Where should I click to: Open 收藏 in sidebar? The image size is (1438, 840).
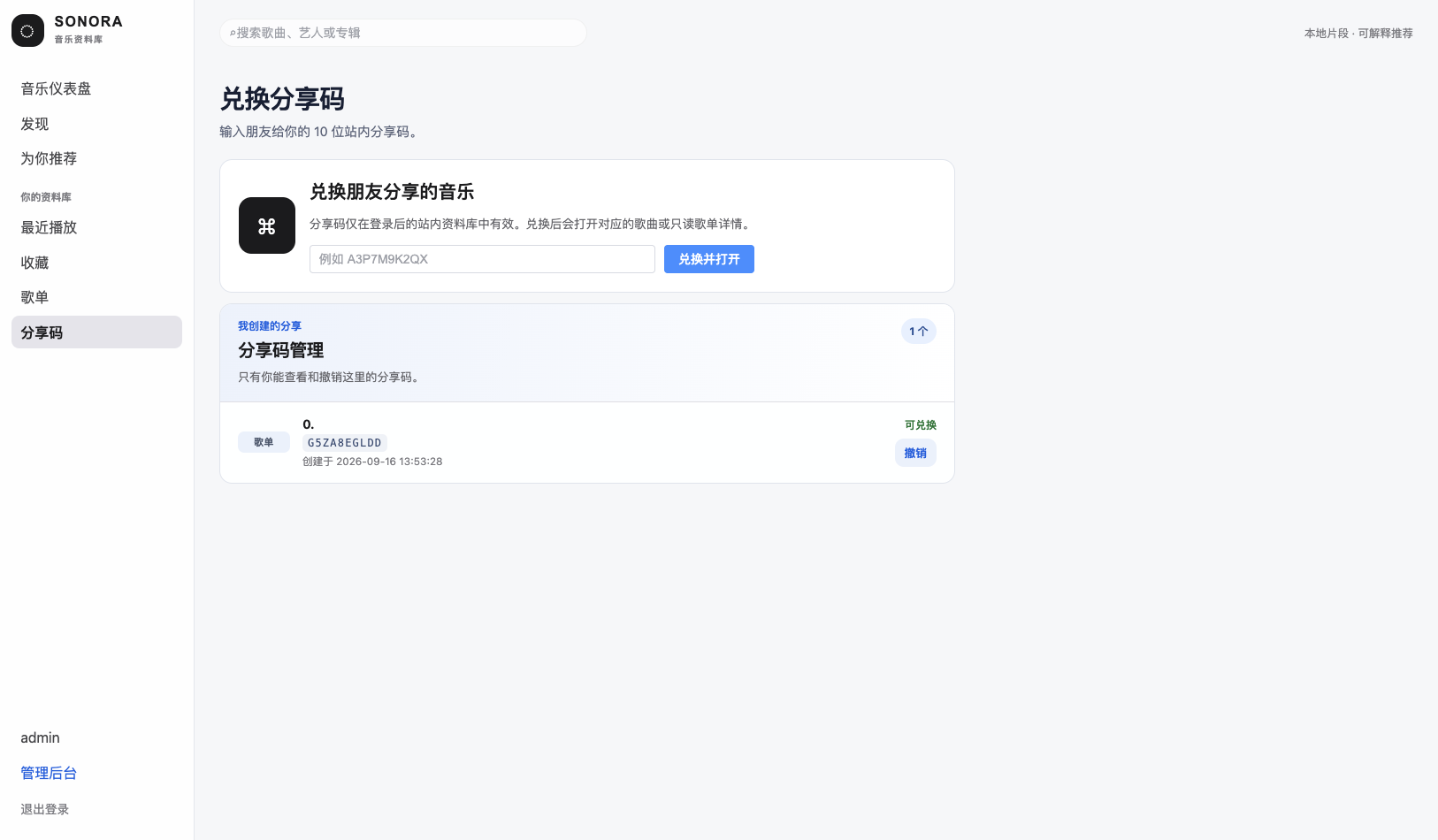click(34, 263)
